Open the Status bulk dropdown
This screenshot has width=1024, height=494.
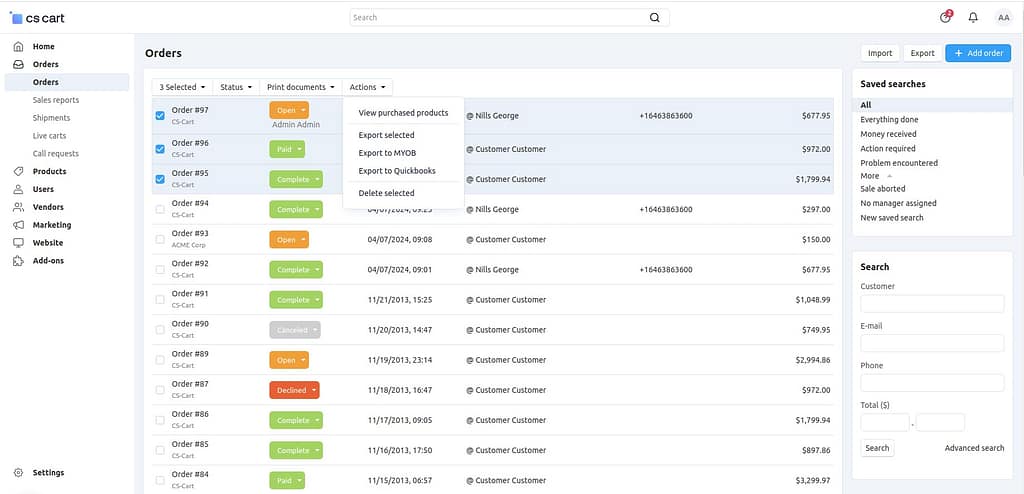[236, 87]
